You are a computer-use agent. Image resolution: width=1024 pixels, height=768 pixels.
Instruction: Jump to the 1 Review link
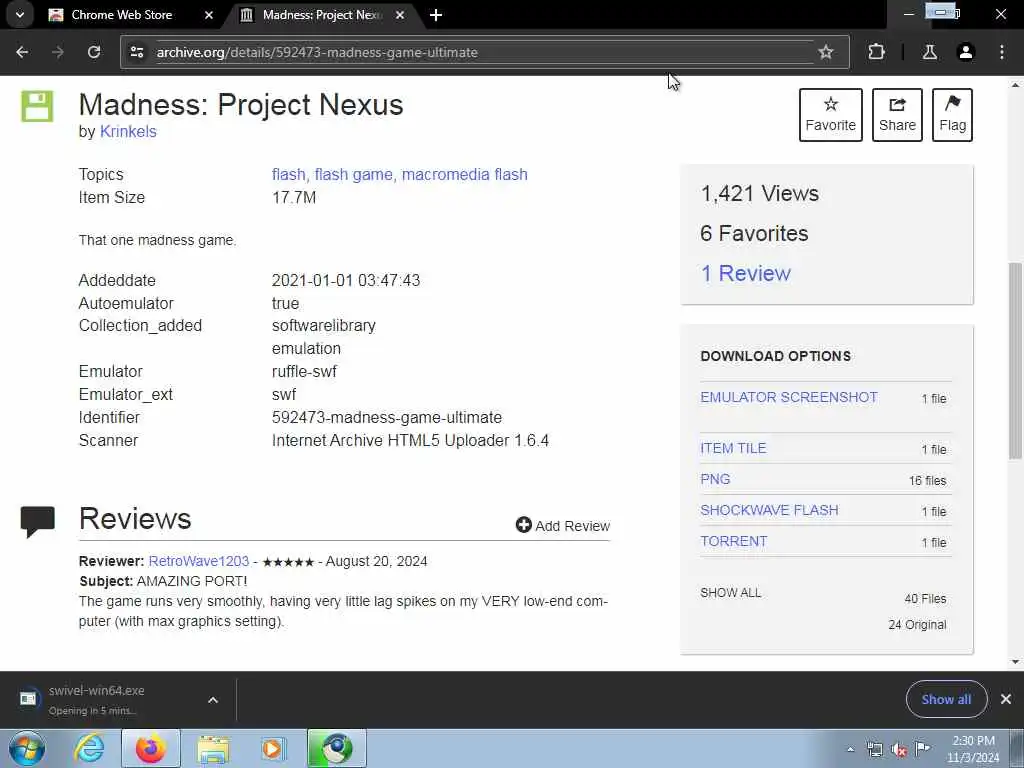coord(745,273)
